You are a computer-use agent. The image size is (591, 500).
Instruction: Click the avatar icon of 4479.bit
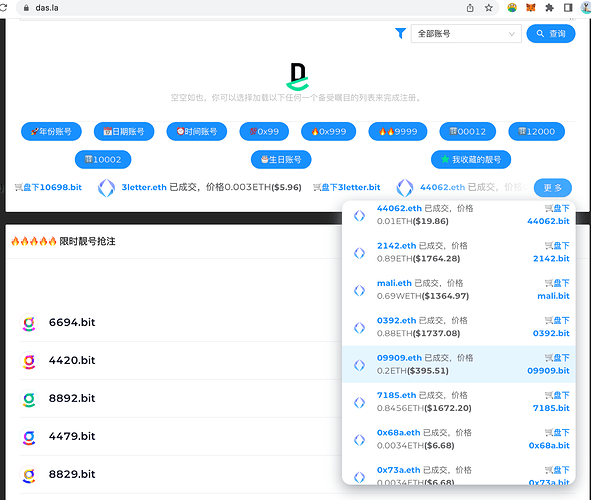point(29,436)
